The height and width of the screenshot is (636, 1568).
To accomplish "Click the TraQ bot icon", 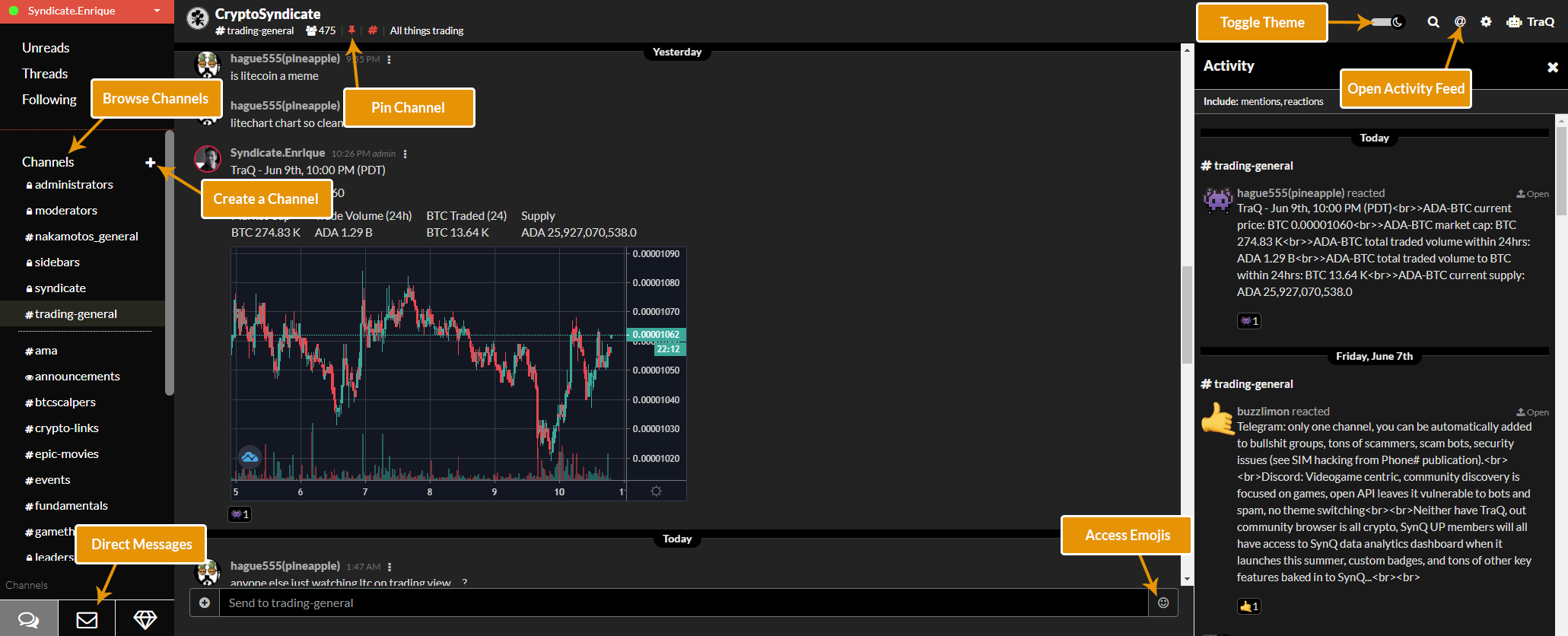I will point(1514,22).
